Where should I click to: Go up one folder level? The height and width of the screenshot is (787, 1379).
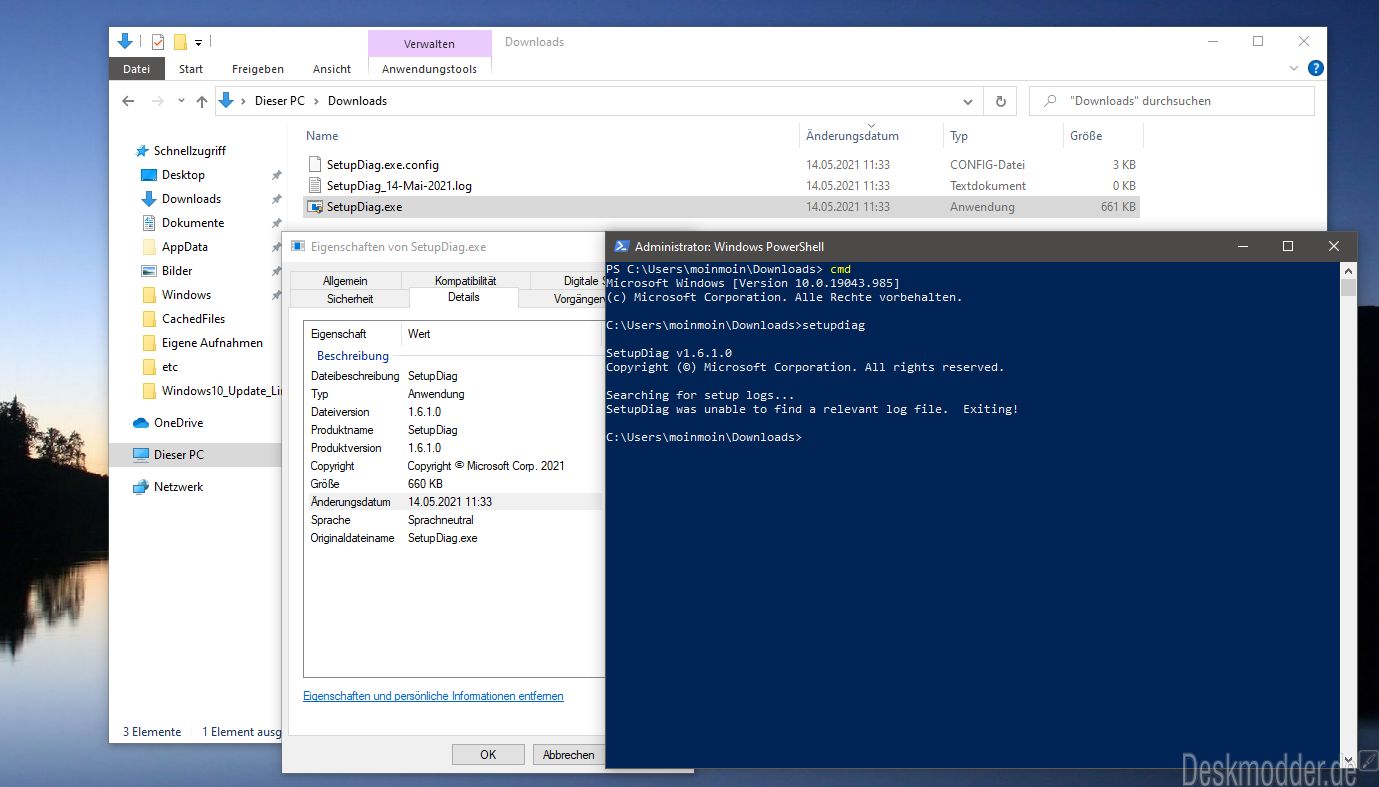coord(202,101)
